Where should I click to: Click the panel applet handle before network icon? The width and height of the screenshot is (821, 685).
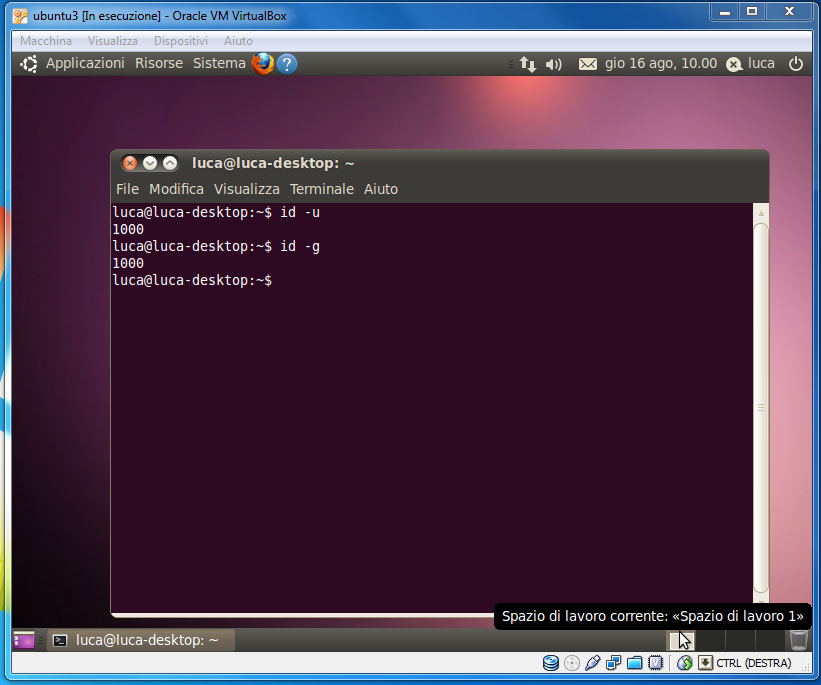(x=511, y=64)
